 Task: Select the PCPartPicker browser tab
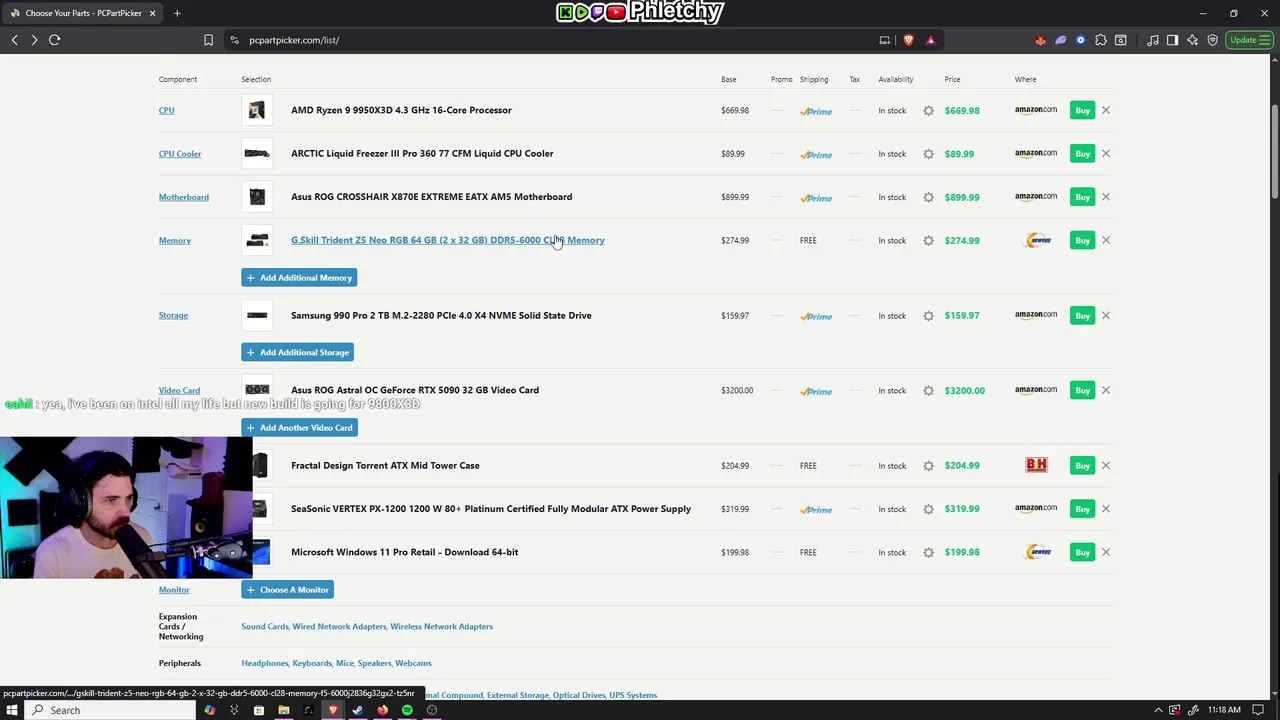[85, 13]
